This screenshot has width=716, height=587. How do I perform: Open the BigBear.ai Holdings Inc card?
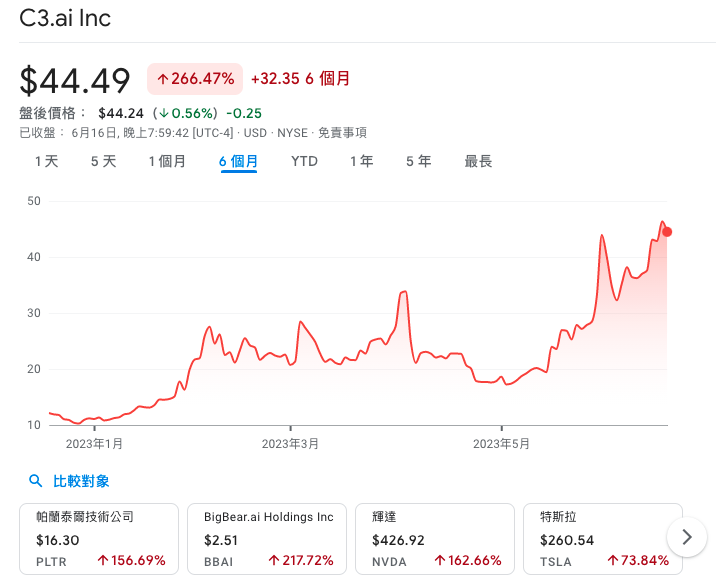tap(267, 539)
